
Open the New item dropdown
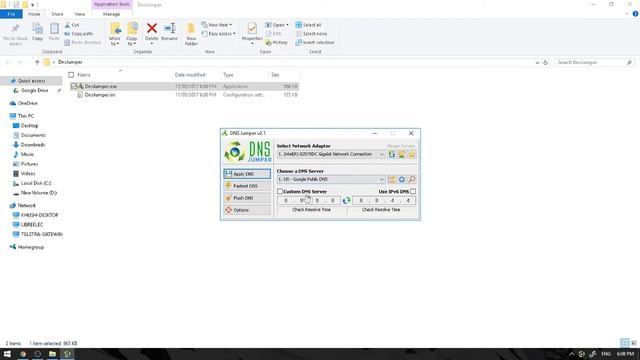tap(217, 25)
